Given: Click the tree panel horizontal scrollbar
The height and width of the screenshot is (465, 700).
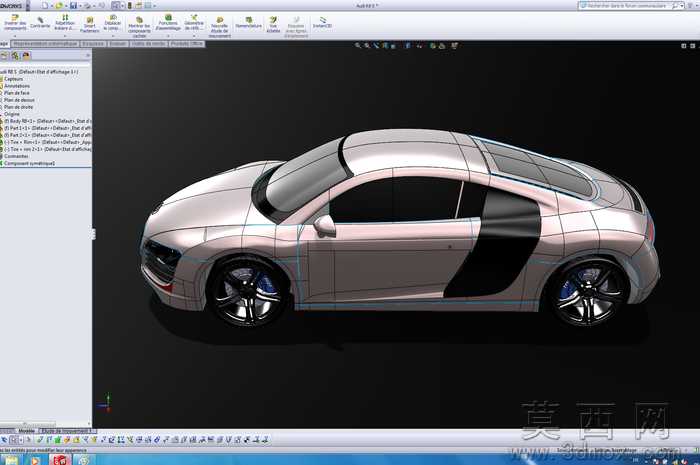Looking at the screenshot, I should click(x=28, y=424).
